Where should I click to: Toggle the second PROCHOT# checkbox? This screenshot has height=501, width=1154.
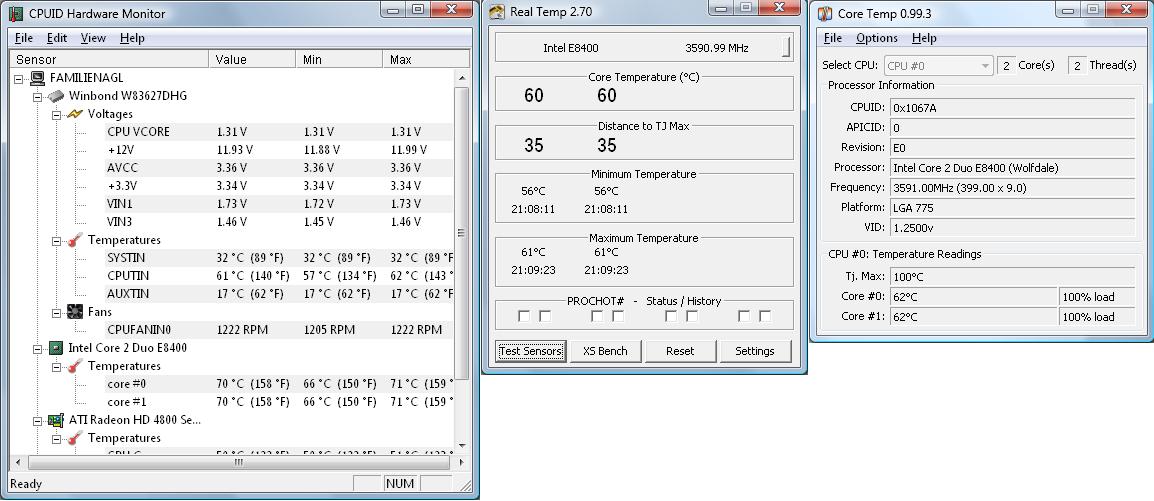click(x=545, y=316)
